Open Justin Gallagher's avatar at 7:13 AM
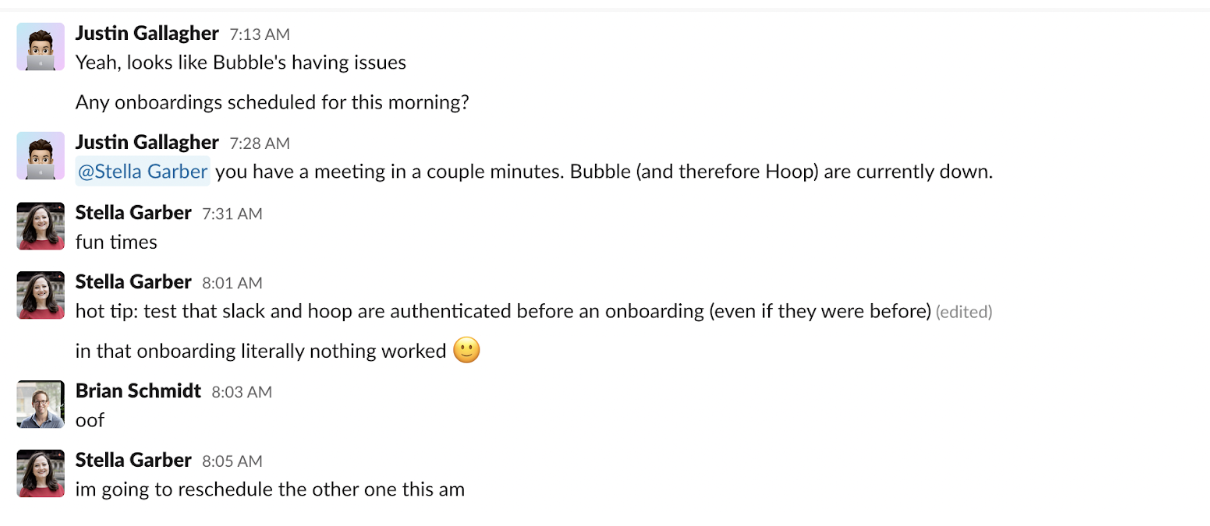 [41, 47]
